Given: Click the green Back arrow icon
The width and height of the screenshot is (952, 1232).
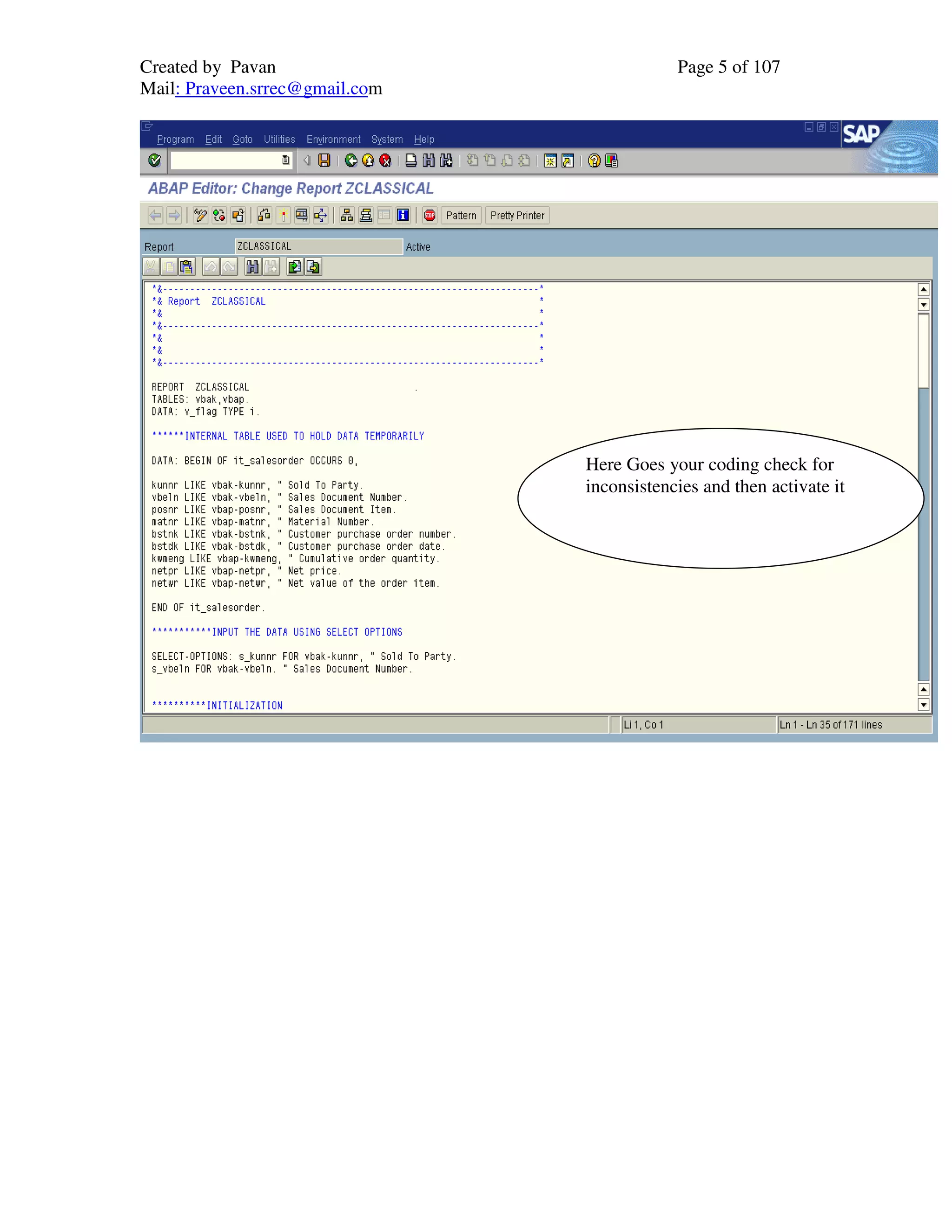Looking at the screenshot, I should point(351,161).
